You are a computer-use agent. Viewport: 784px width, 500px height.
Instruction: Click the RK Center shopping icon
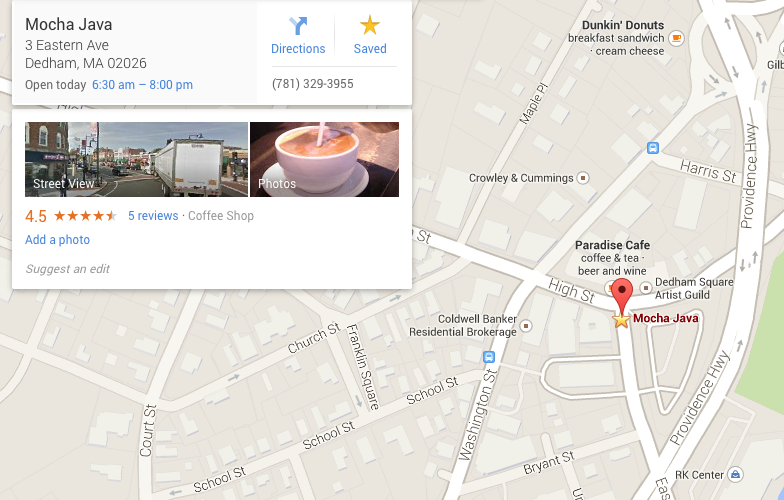coord(735,474)
